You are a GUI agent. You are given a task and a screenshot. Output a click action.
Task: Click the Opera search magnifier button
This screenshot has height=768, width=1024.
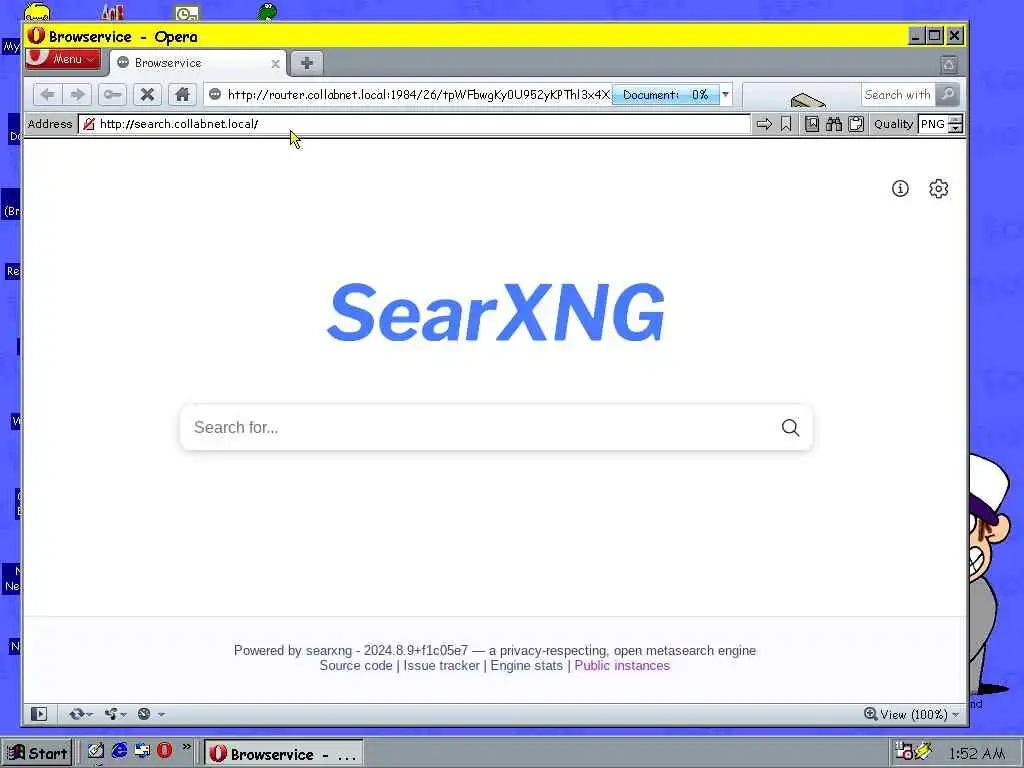pyautogui.click(x=947, y=95)
